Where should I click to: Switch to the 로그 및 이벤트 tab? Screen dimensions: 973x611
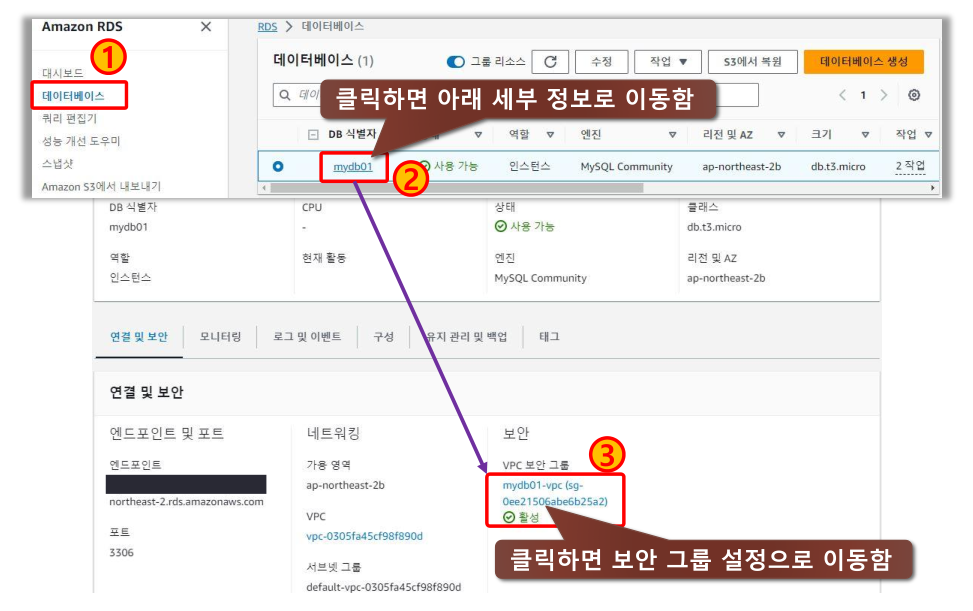(307, 337)
